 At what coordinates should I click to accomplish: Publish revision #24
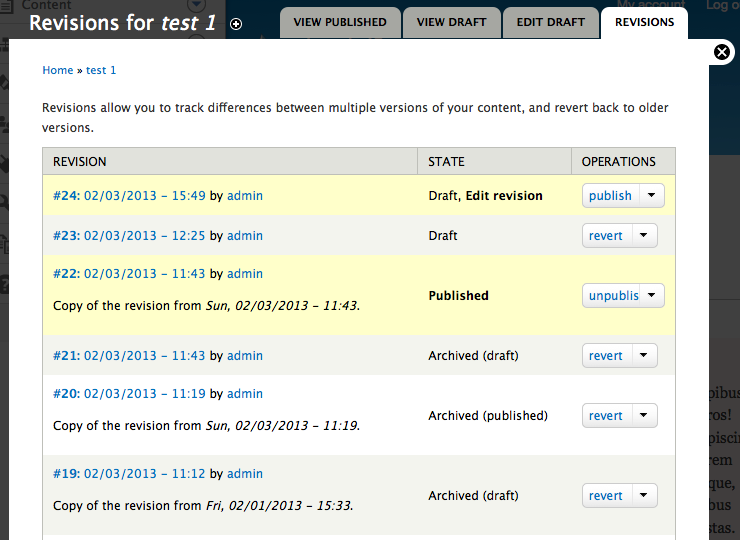(x=611, y=195)
